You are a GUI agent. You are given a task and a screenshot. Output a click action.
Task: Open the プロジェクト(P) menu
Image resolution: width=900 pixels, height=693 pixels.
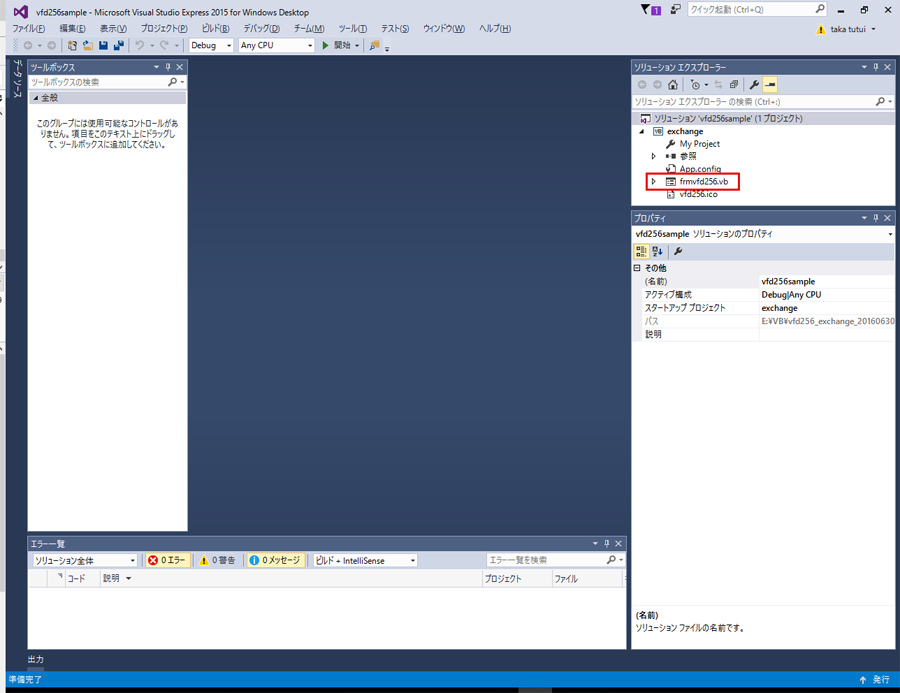coord(164,29)
